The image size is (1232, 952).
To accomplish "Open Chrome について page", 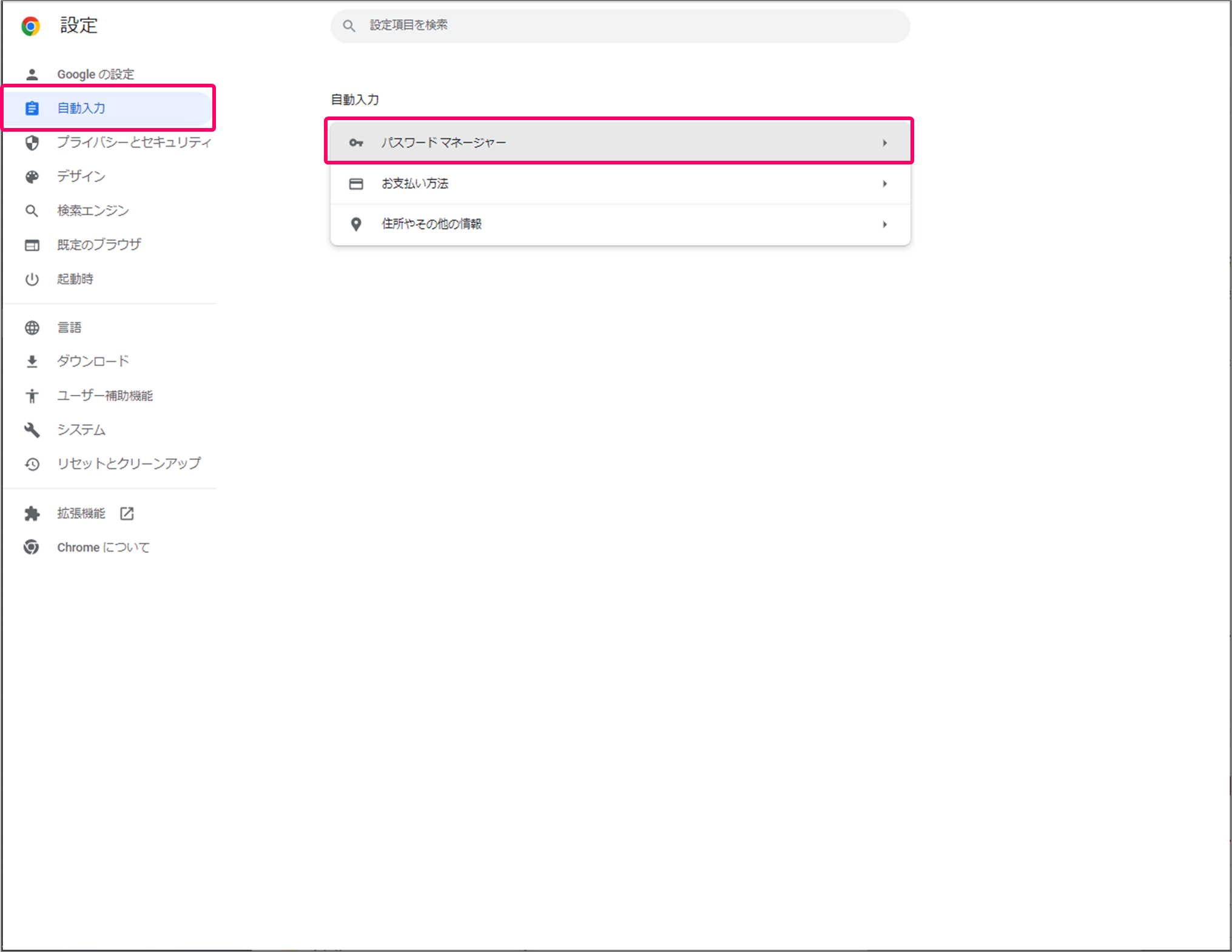I will [x=103, y=547].
